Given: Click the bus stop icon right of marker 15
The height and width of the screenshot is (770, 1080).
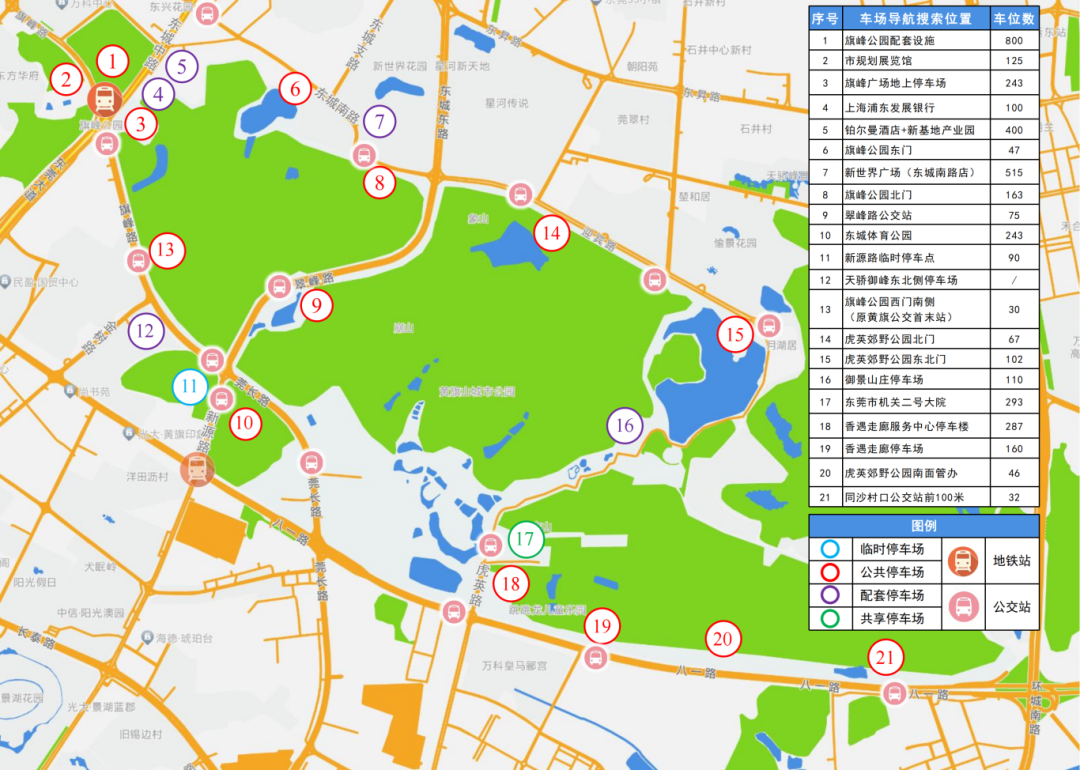Looking at the screenshot, I should click(x=769, y=325).
